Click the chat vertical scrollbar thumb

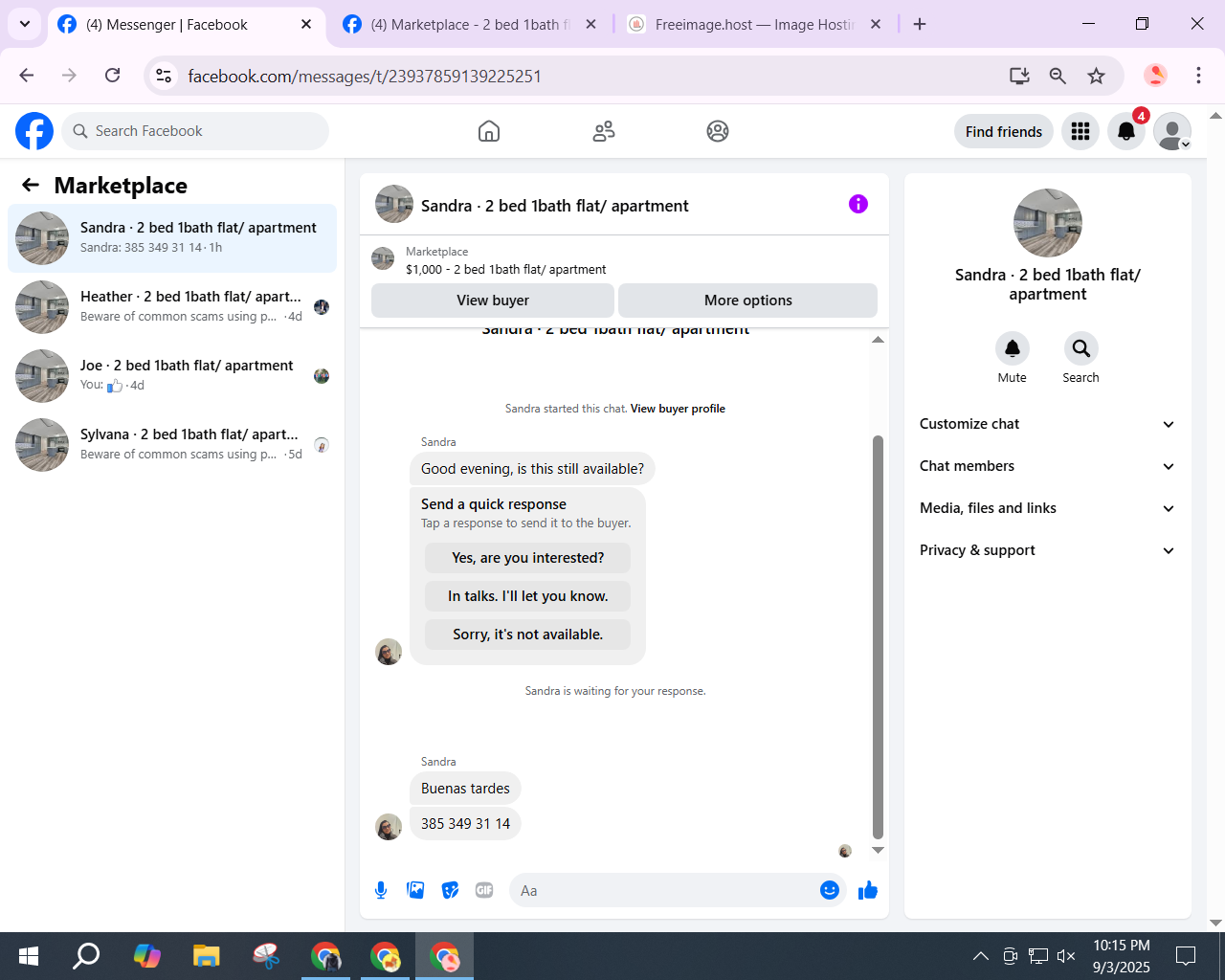click(x=878, y=637)
